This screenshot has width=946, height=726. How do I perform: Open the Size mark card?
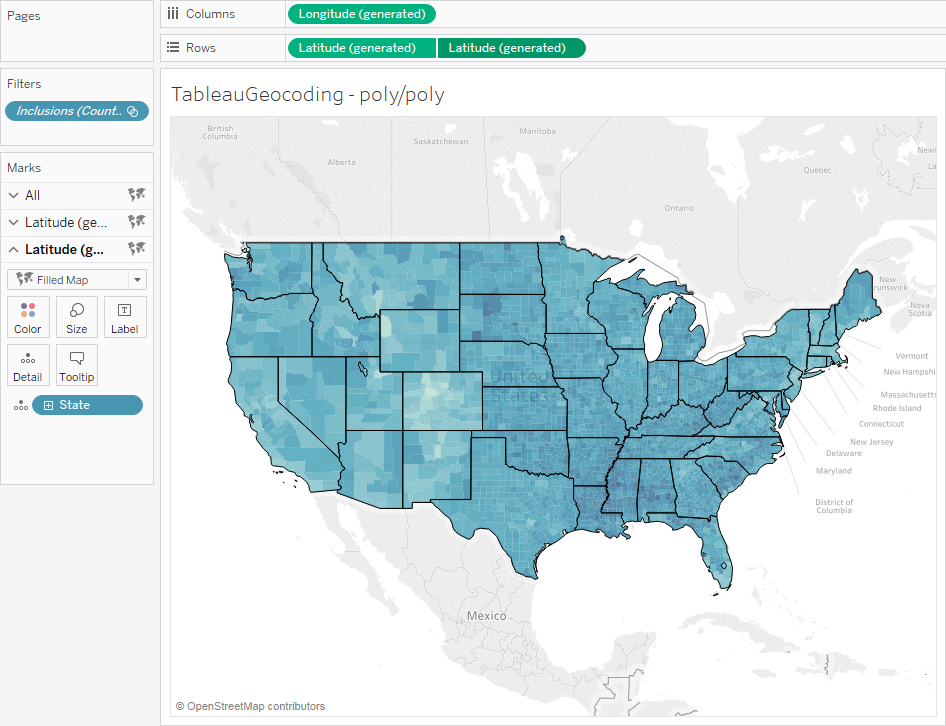(77, 316)
